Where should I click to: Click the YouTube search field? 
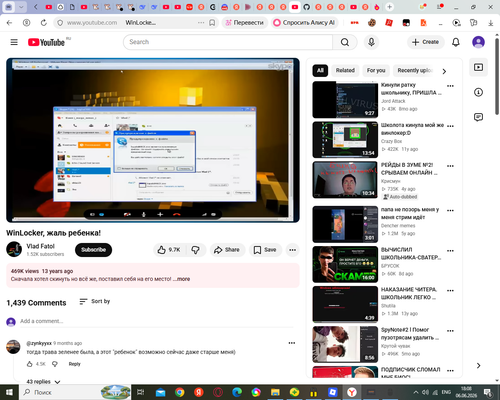[228, 42]
